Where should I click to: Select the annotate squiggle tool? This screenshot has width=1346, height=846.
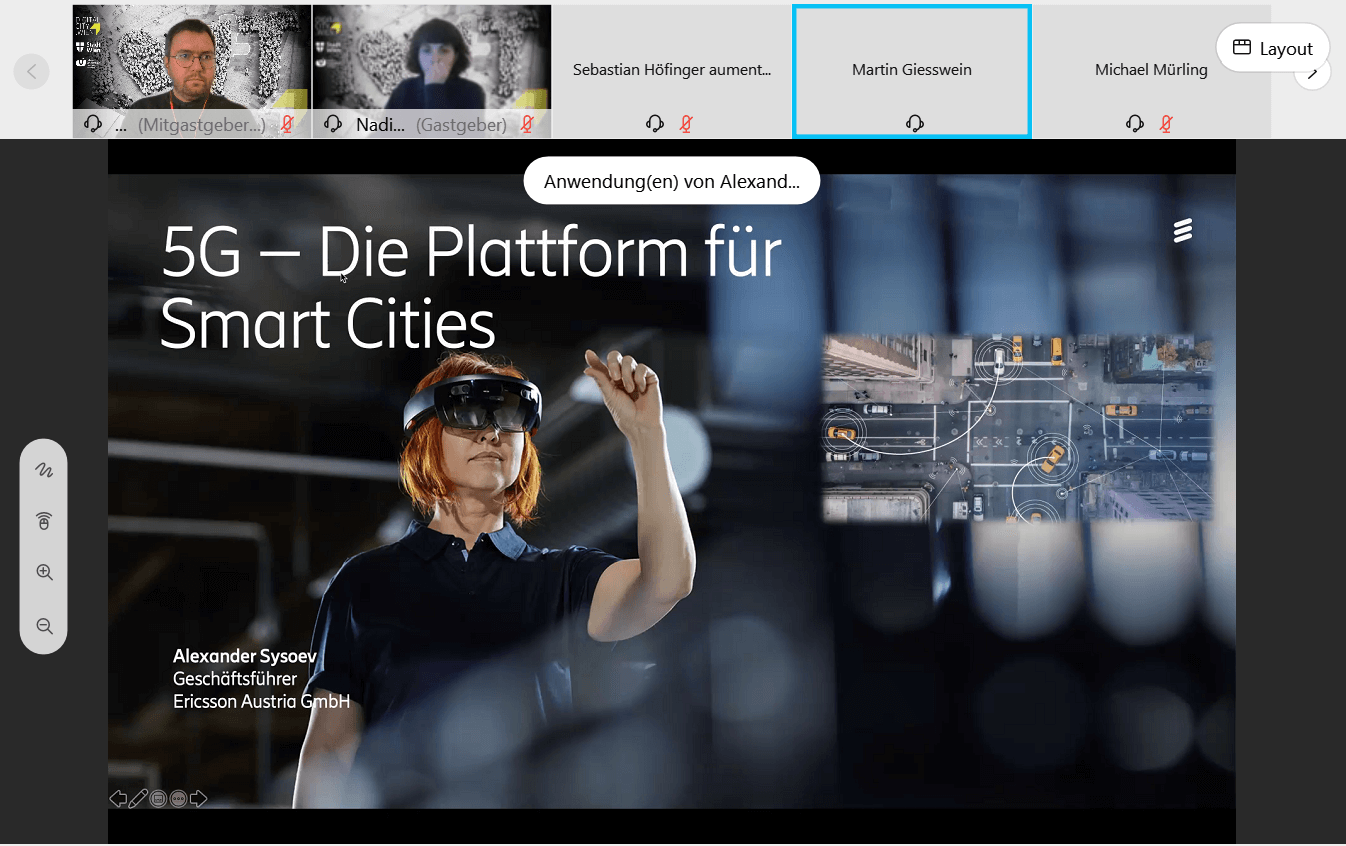[x=44, y=469]
